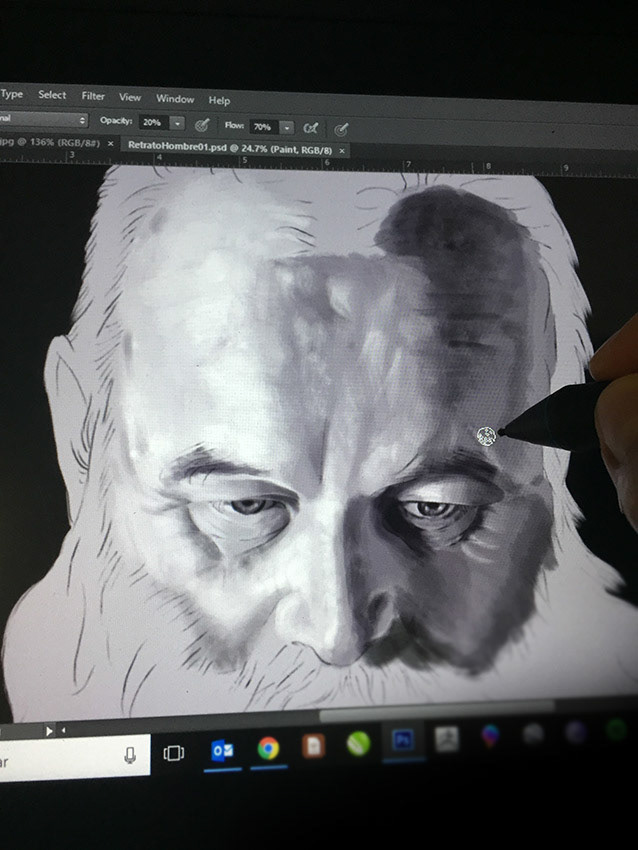Open the Type menu
The width and height of the screenshot is (638, 850).
12,94
